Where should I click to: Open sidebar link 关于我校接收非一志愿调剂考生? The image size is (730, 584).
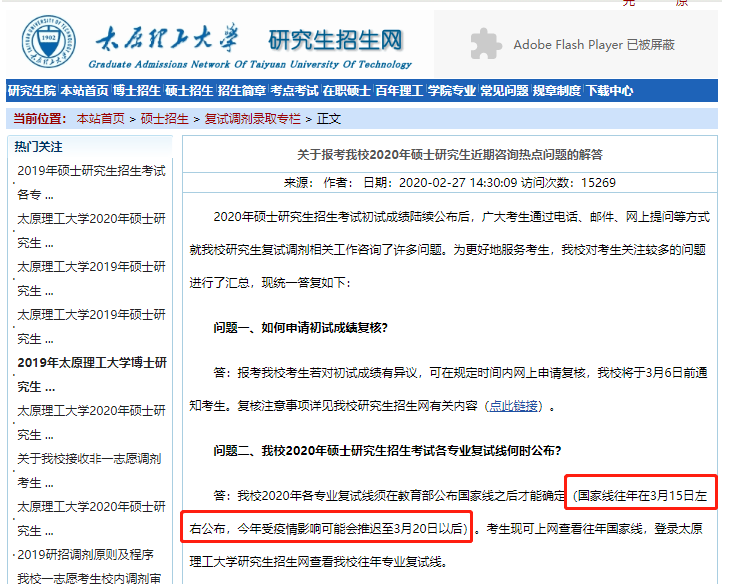point(89,470)
